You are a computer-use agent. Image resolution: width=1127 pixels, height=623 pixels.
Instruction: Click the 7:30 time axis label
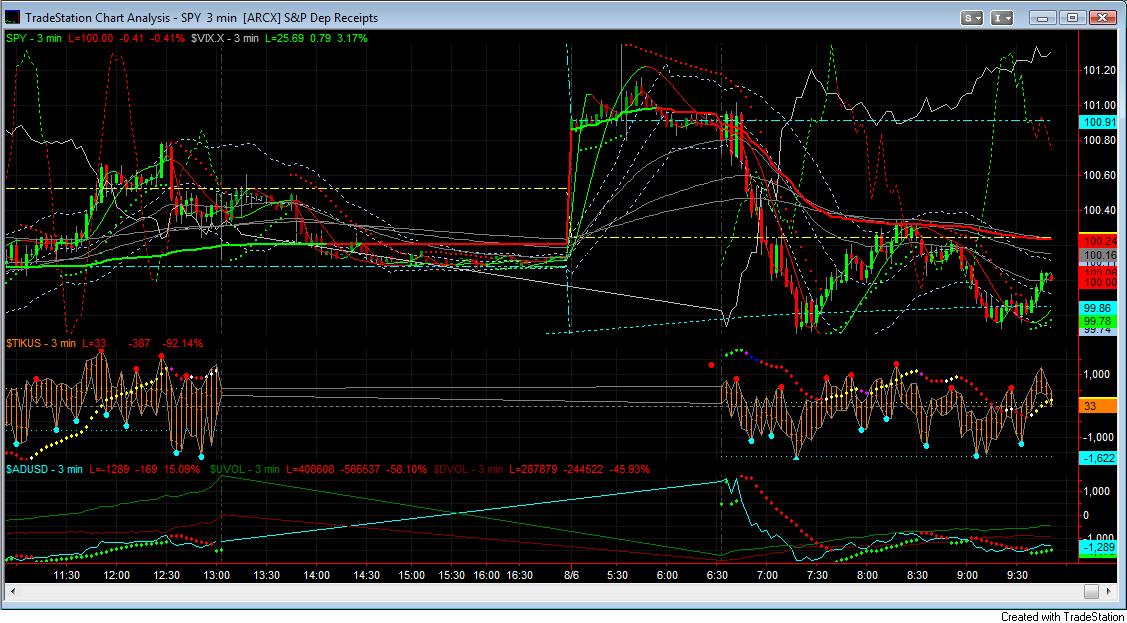tap(818, 575)
